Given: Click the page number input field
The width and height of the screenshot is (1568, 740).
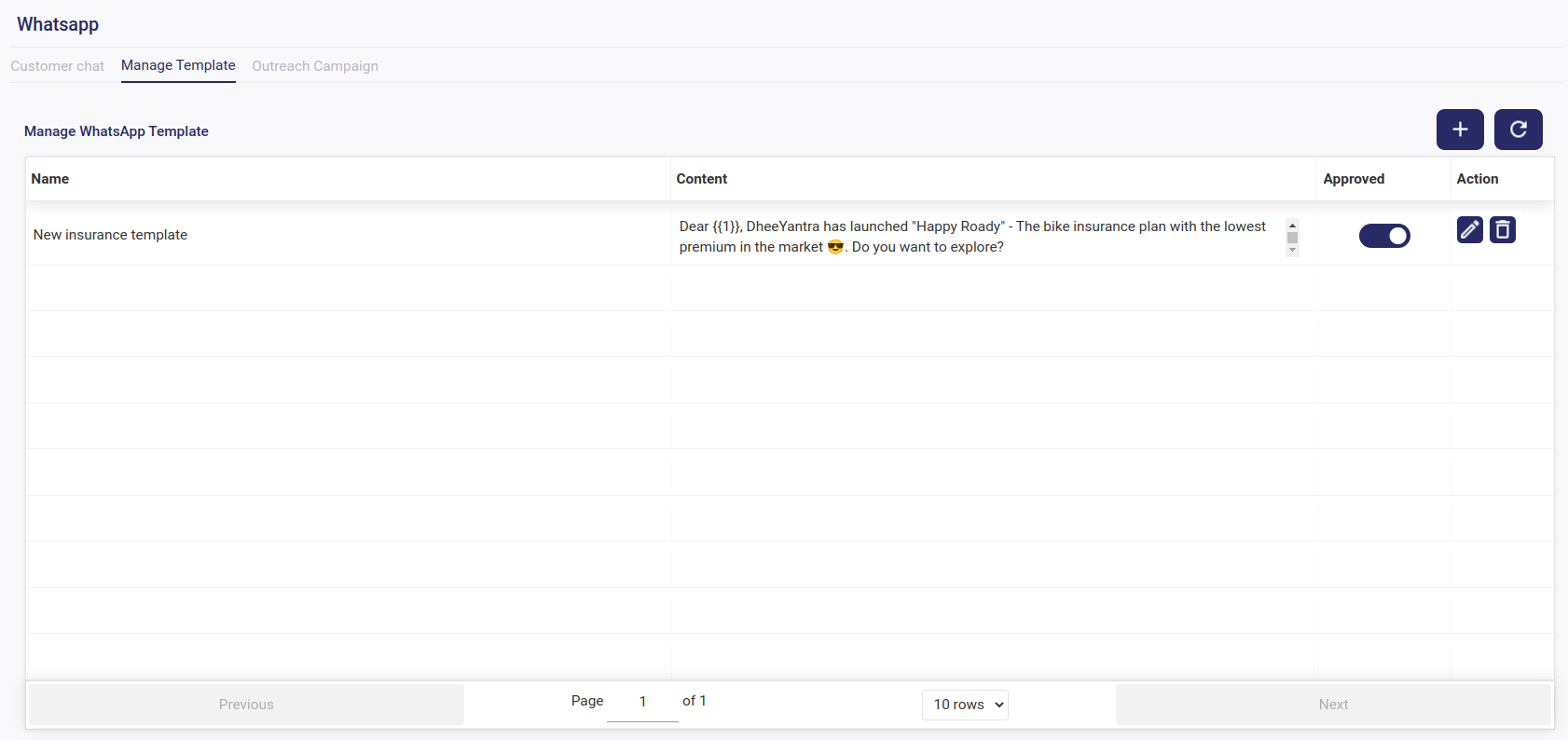Looking at the screenshot, I should [642, 702].
